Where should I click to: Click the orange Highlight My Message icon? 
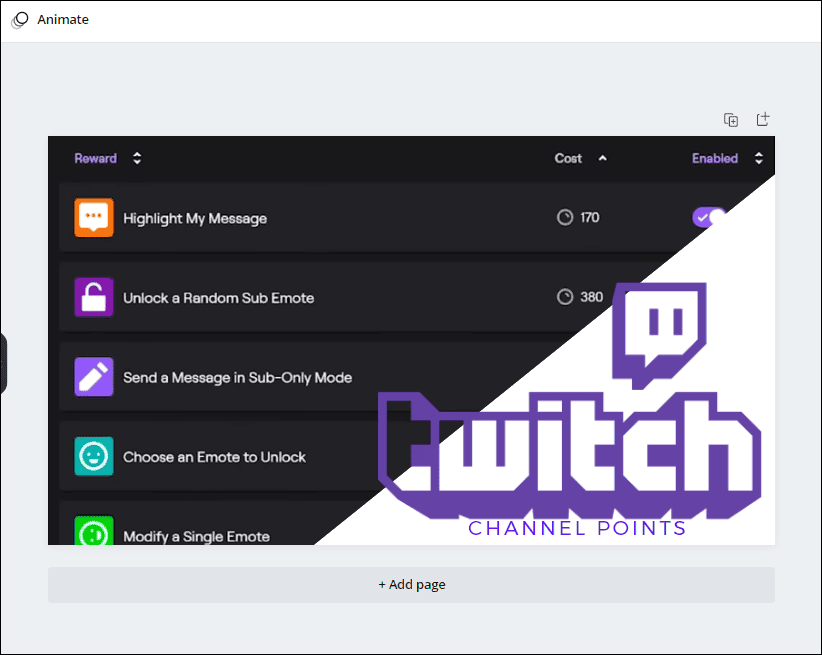coord(94,218)
